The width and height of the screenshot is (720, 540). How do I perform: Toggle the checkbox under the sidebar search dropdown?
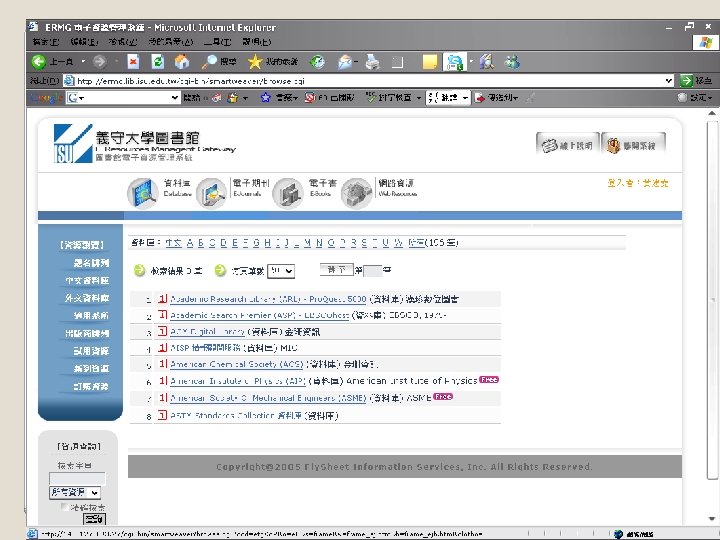click(64, 506)
